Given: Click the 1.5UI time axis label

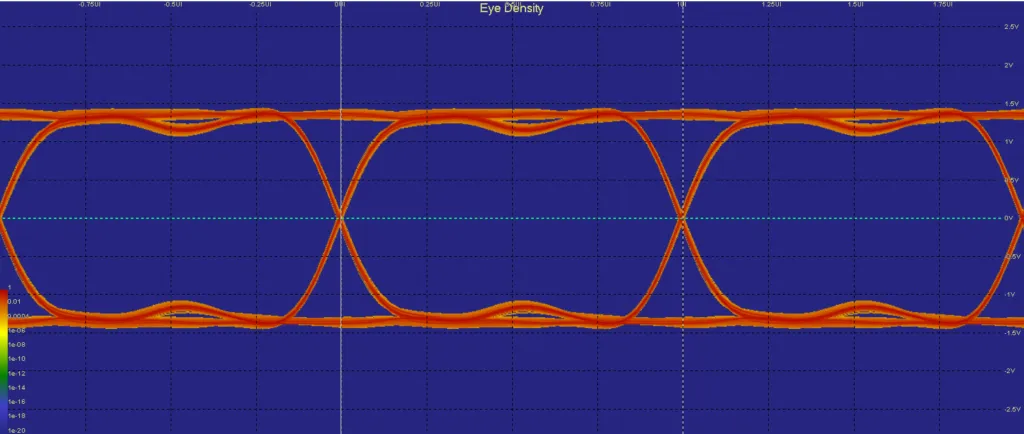Looking at the screenshot, I should (856, 4).
